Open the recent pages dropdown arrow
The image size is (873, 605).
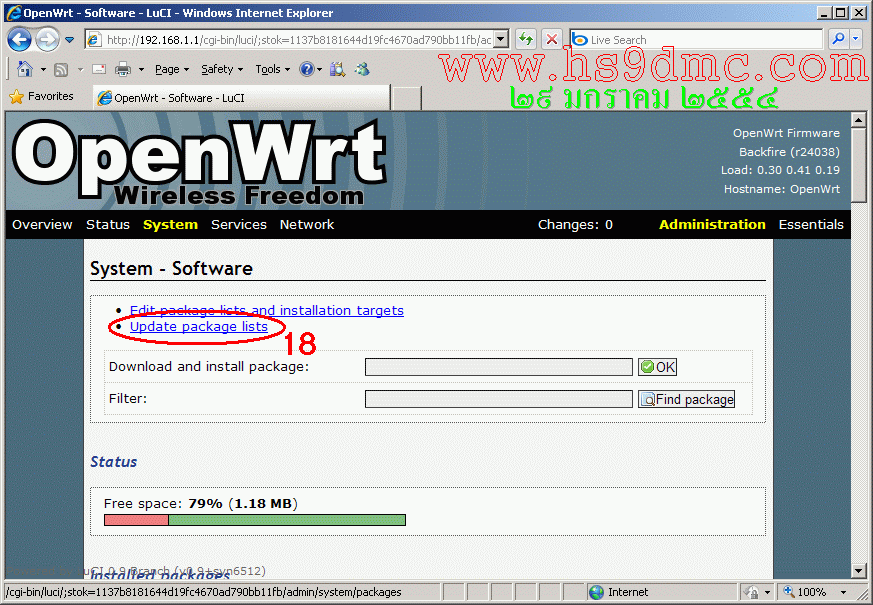(x=70, y=40)
